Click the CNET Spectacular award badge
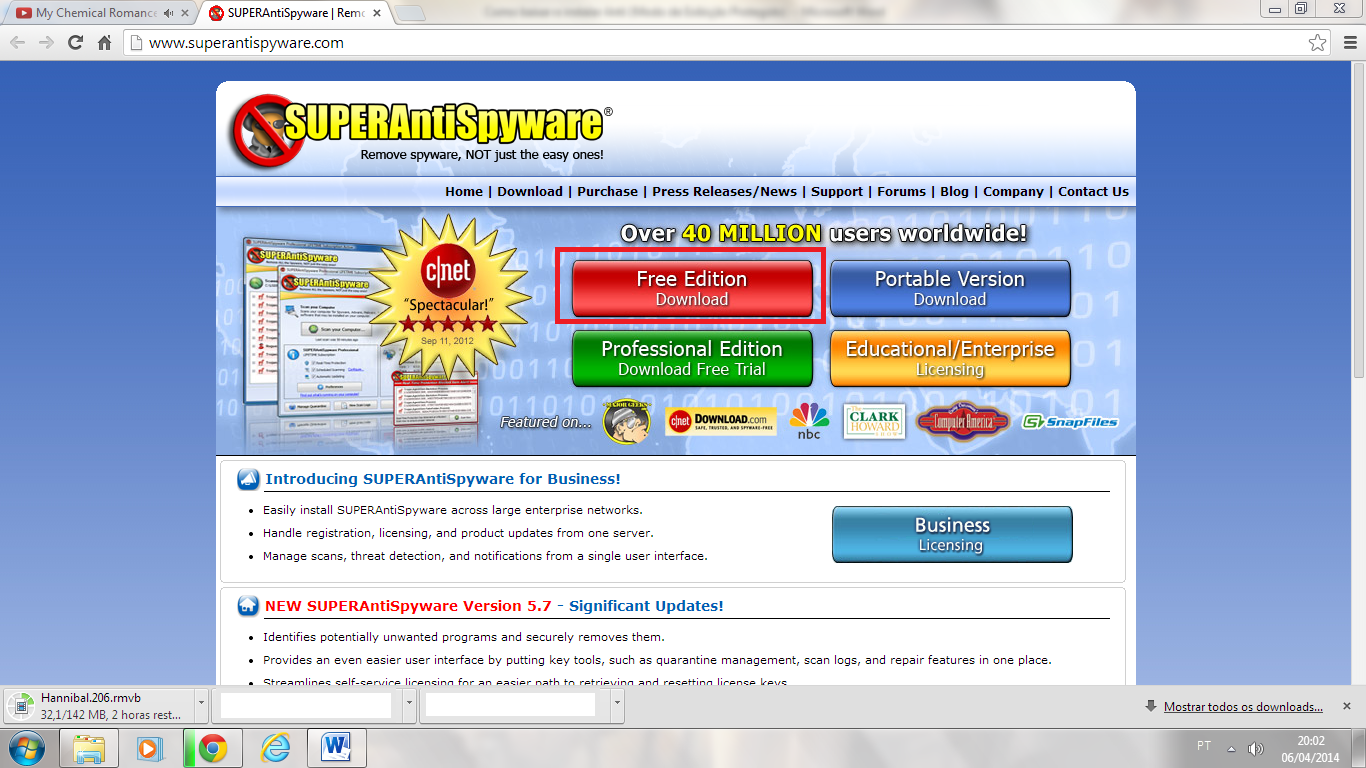 [x=446, y=296]
